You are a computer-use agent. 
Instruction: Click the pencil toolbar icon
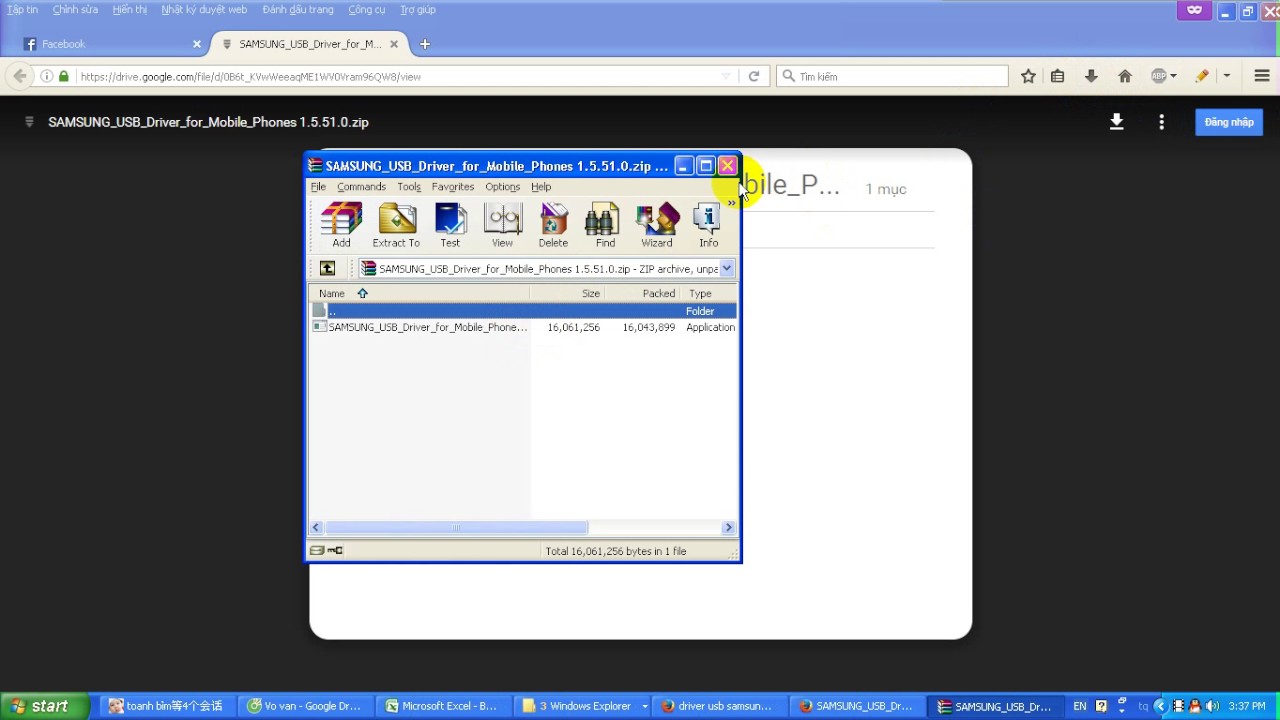click(1202, 76)
